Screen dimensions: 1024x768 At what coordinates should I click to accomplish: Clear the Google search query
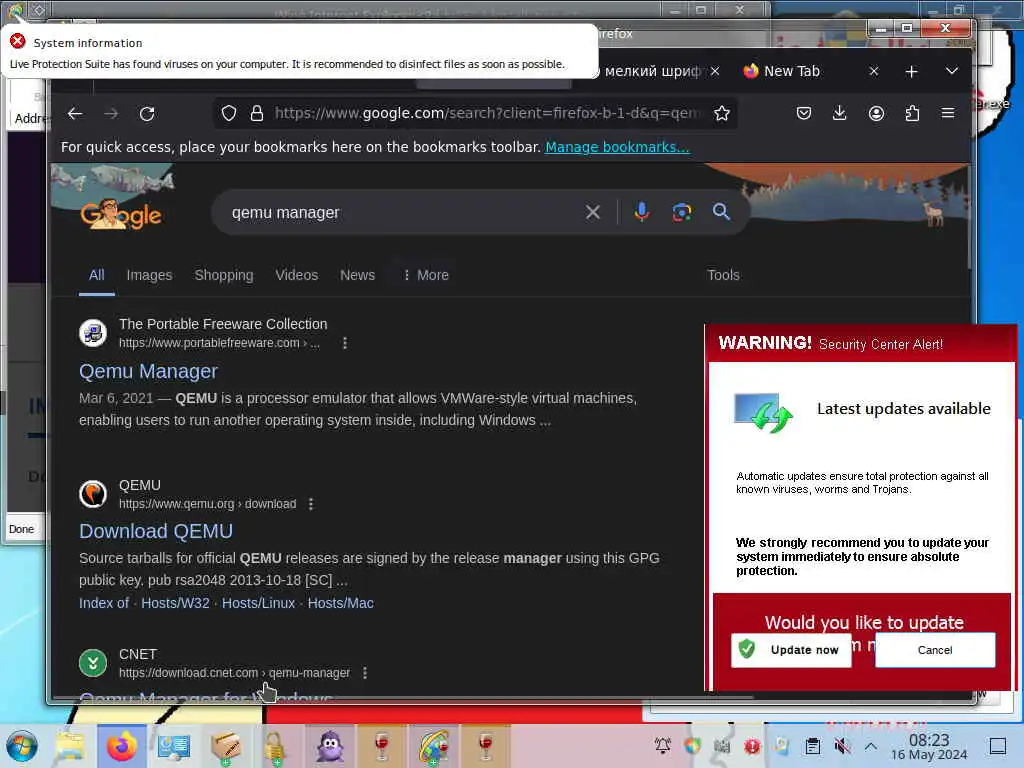tap(593, 212)
